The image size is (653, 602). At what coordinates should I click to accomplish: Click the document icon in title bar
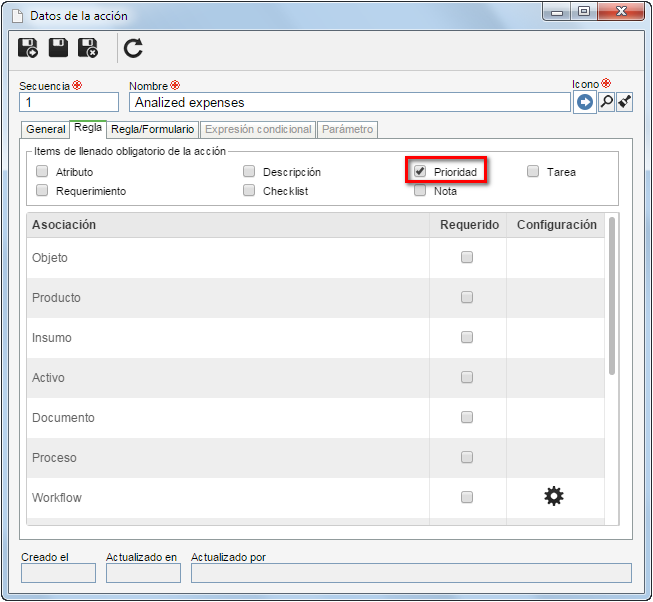(x=17, y=16)
